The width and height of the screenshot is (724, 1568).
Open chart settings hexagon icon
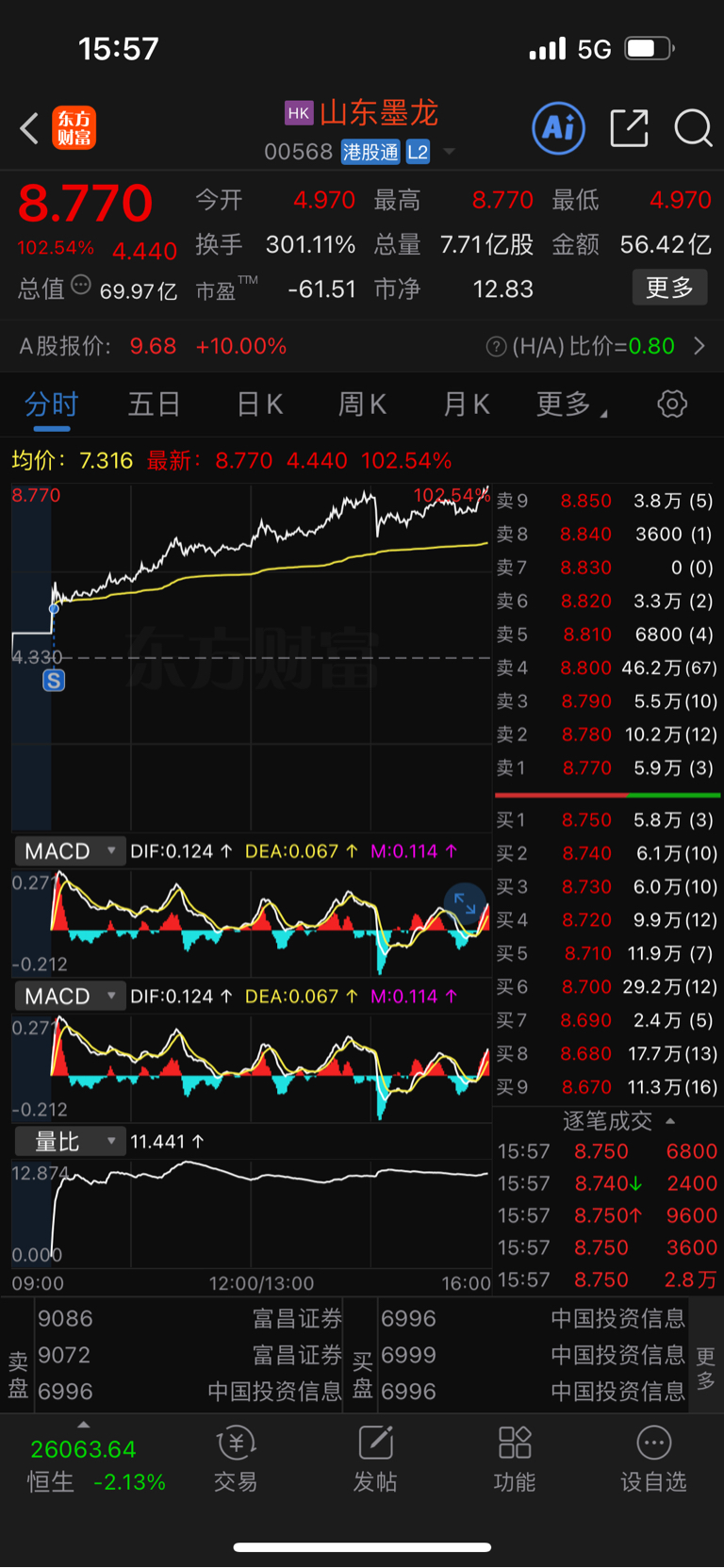tap(672, 404)
